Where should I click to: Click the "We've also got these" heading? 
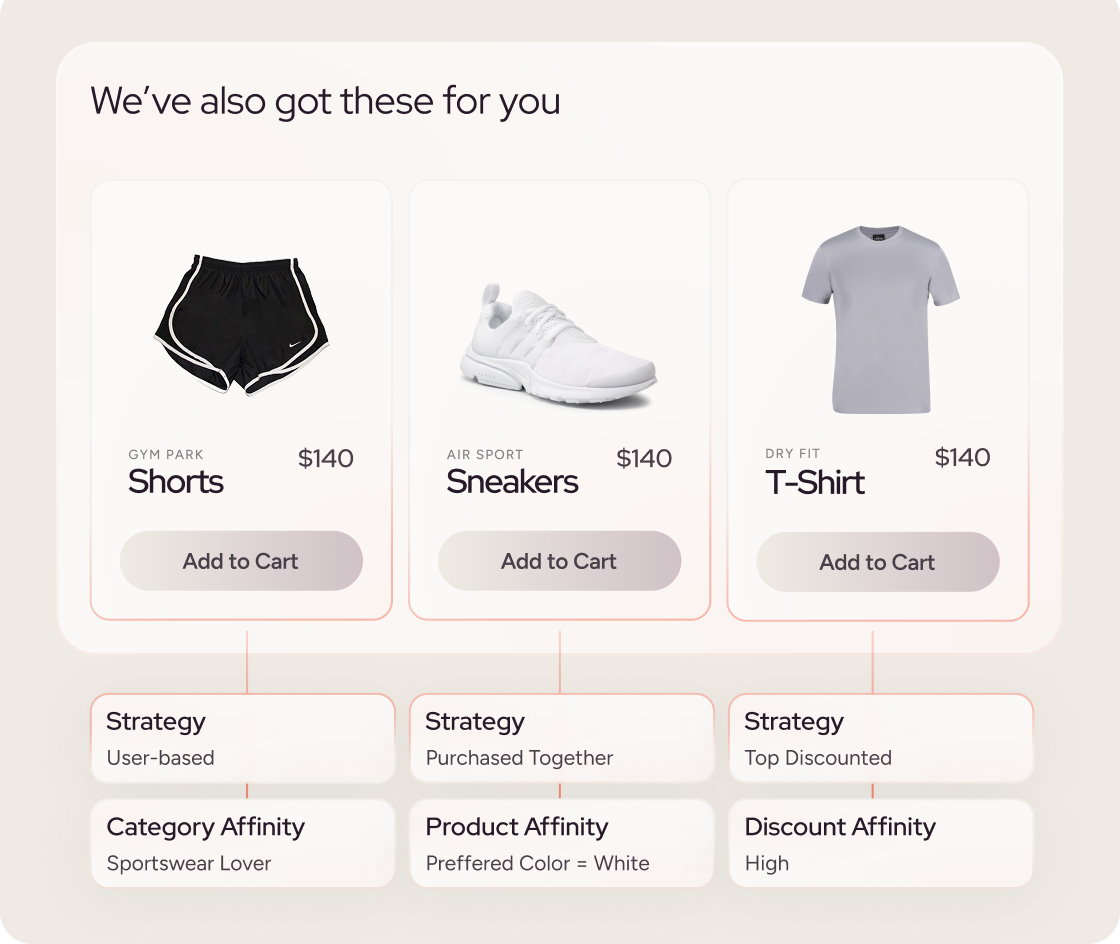325,101
